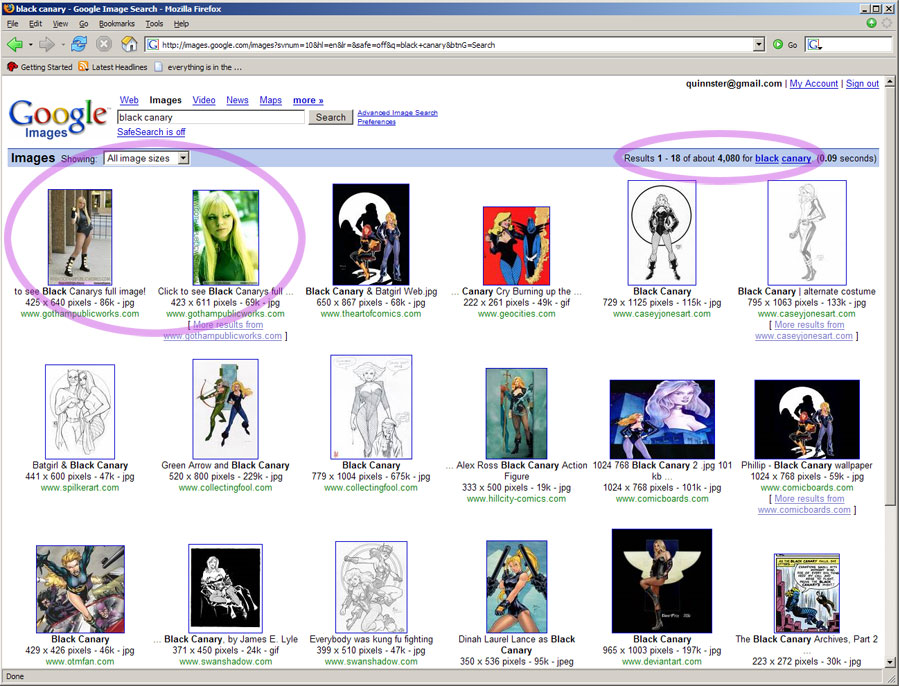This screenshot has height=686, width=900.
Task: Open the search engine selector Google icon
Action: coord(815,45)
